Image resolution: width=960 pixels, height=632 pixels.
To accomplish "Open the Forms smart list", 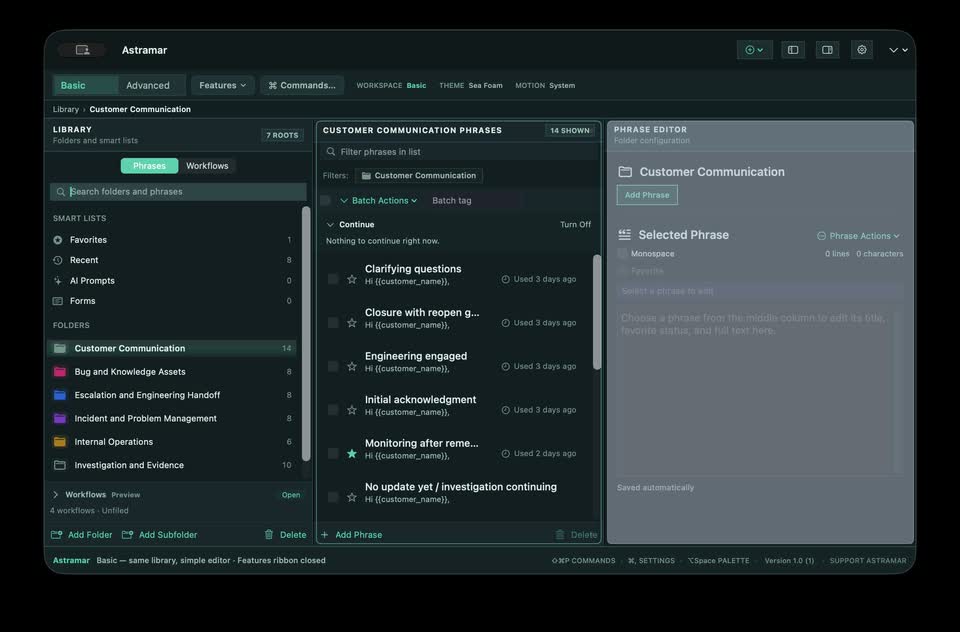I will [x=173, y=301].
